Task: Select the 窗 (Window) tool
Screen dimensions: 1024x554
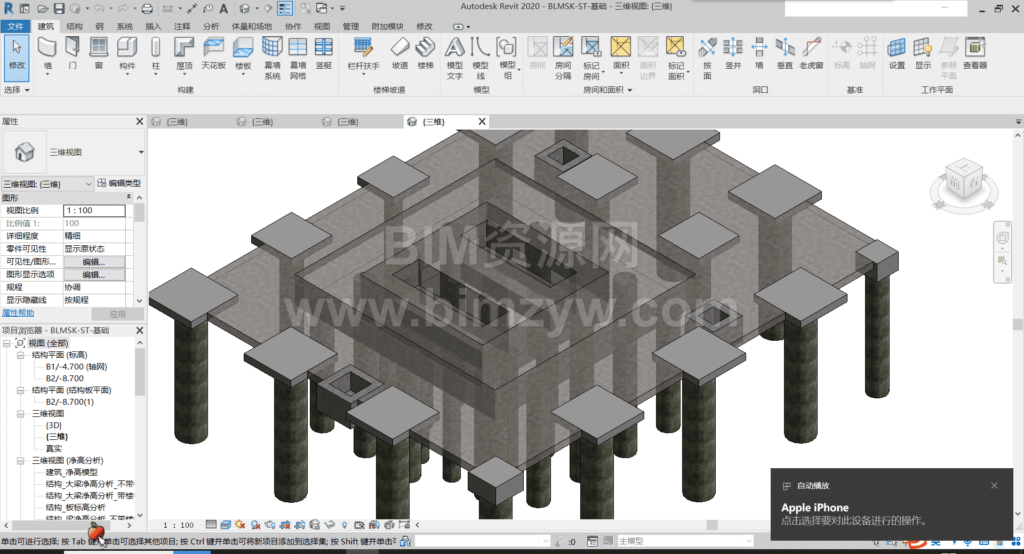Action: tap(99, 56)
